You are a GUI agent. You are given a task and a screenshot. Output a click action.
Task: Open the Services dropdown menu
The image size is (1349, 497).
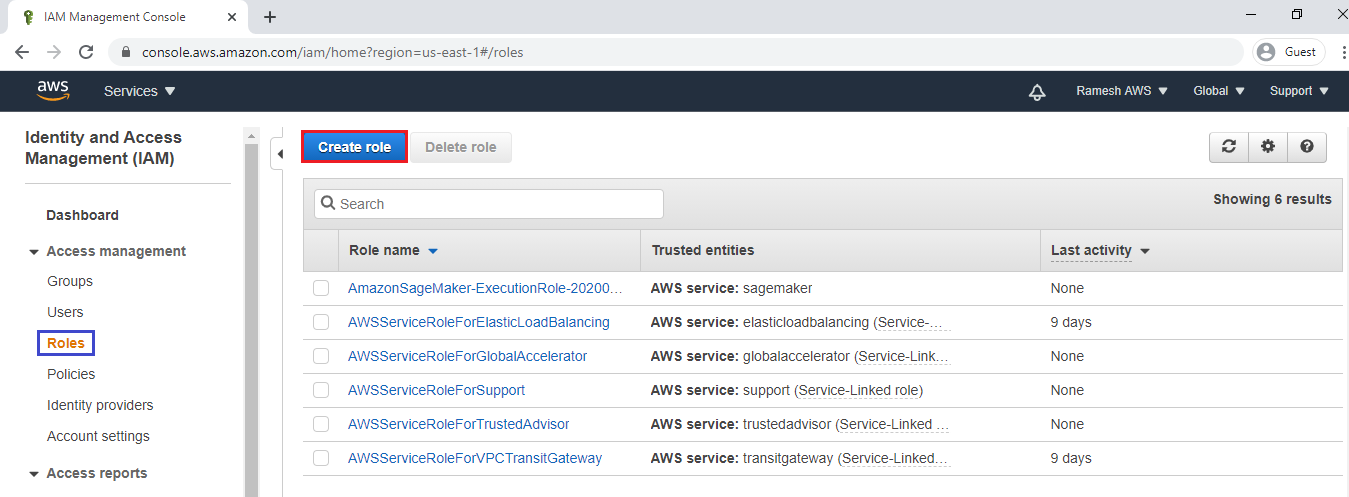coord(140,91)
